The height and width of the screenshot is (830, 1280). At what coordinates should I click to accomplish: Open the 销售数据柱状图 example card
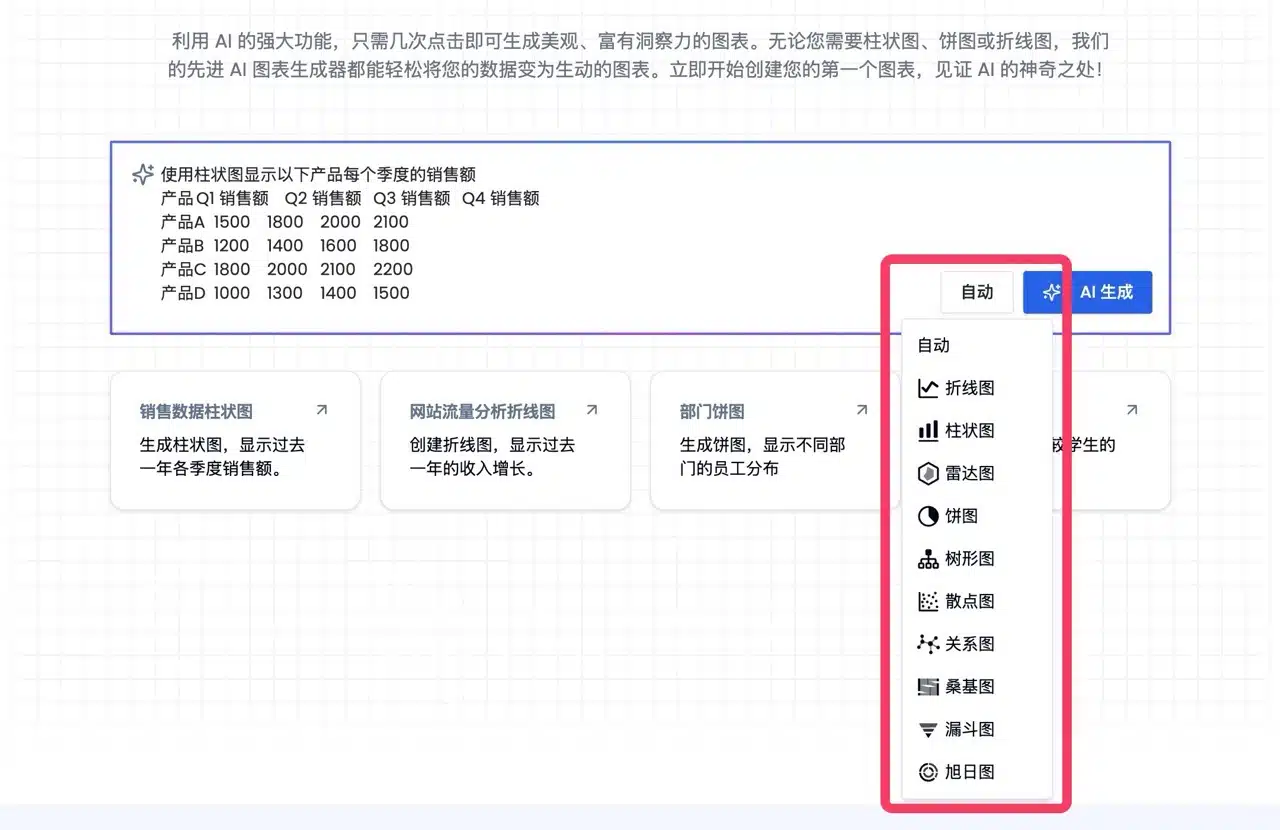[x=235, y=440]
